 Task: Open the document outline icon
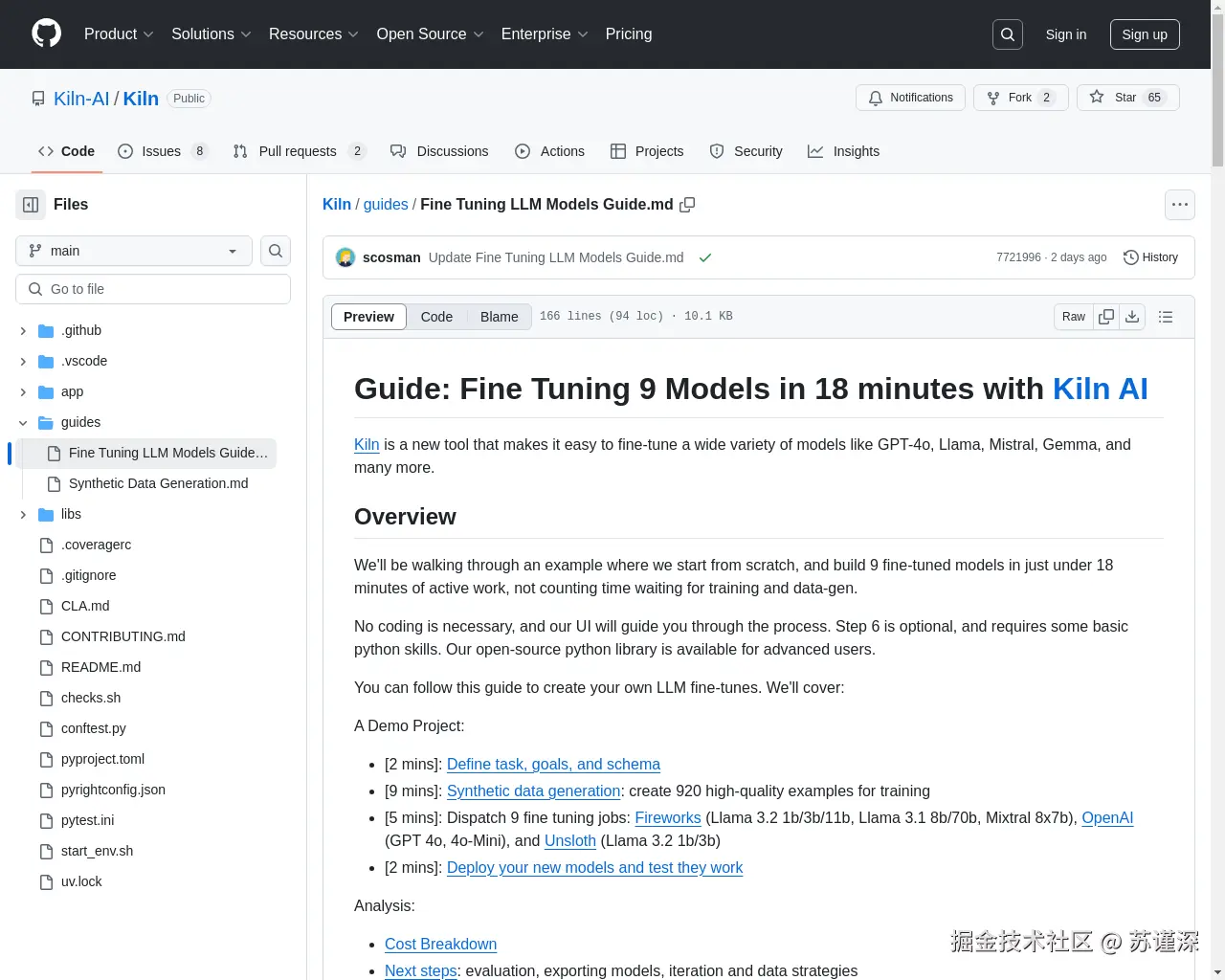1166,317
